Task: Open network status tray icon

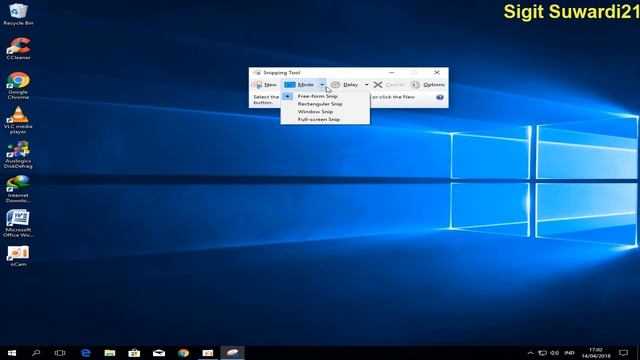Action: pyautogui.click(x=542, y=353)
